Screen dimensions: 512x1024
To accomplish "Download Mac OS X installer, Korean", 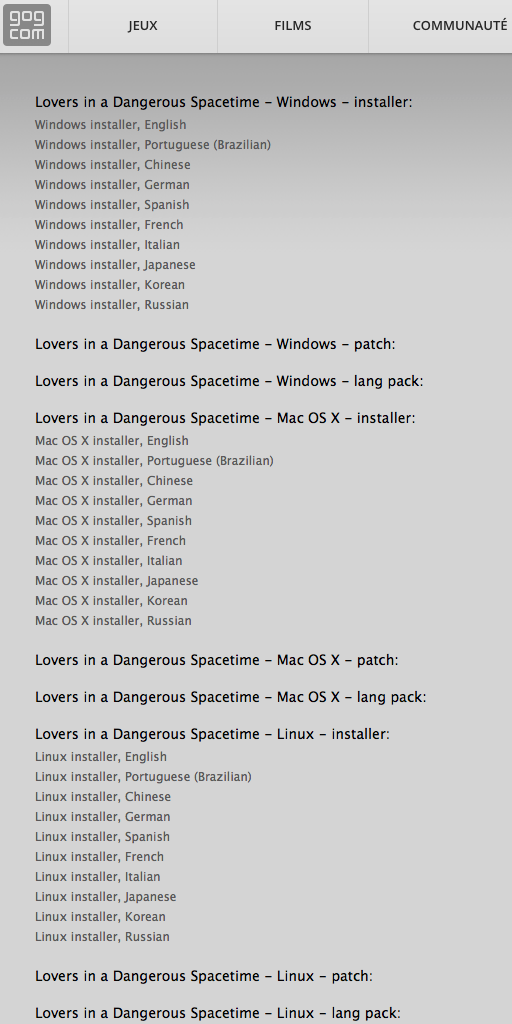I will pyautogui.click(x=111, y=601).
